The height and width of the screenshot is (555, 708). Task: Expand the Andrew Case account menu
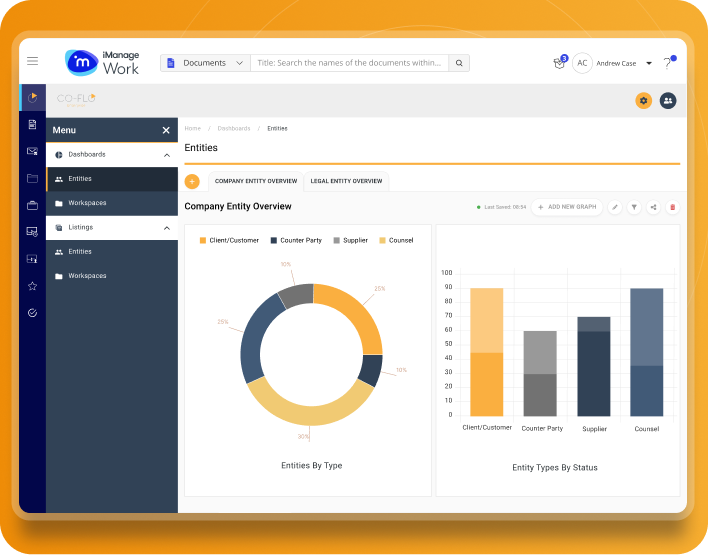click(649, 63)
